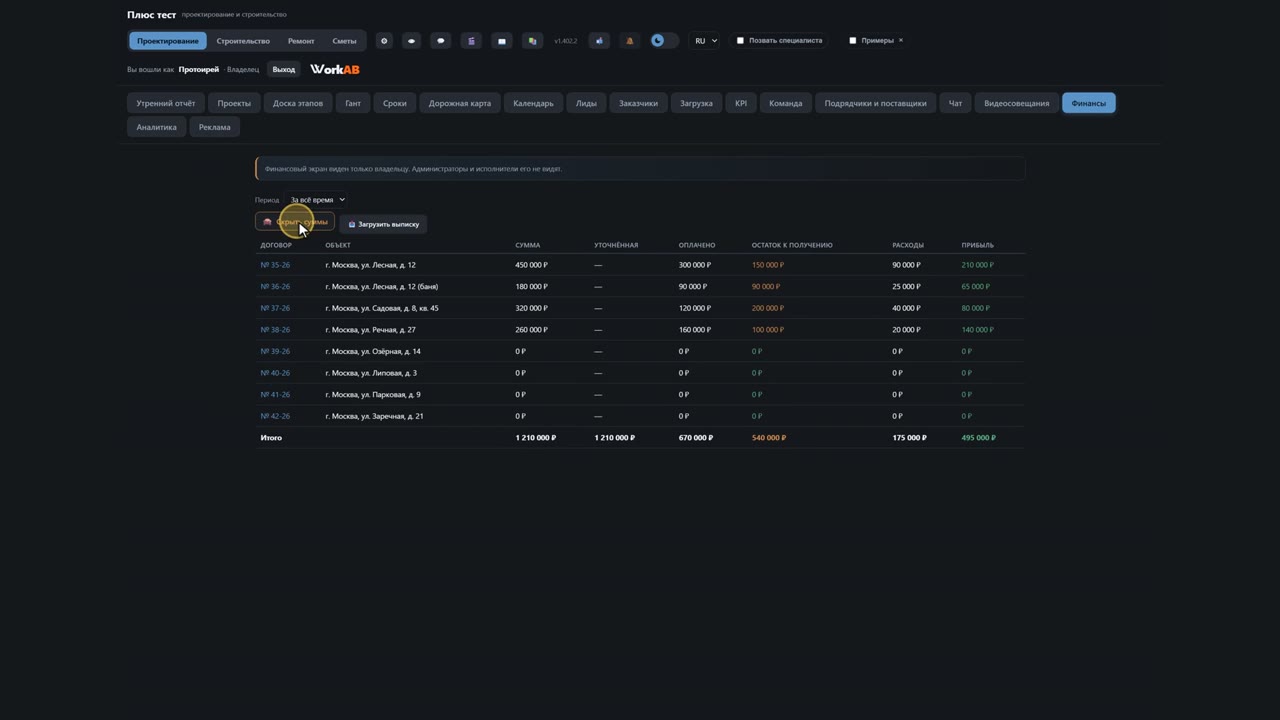
Task: Click the Скрыть суммы button
Action: (x=295, y=222)
